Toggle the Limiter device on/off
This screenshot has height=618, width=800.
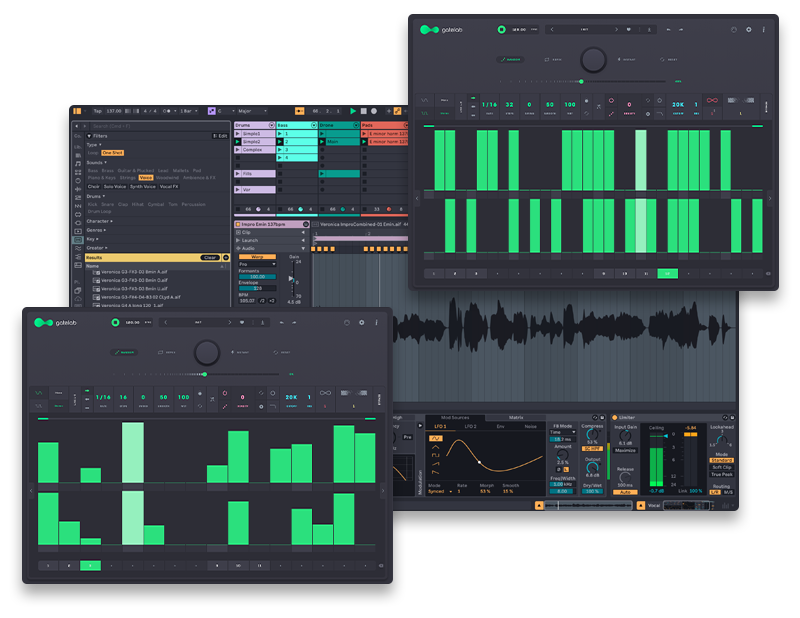point(615,417)
